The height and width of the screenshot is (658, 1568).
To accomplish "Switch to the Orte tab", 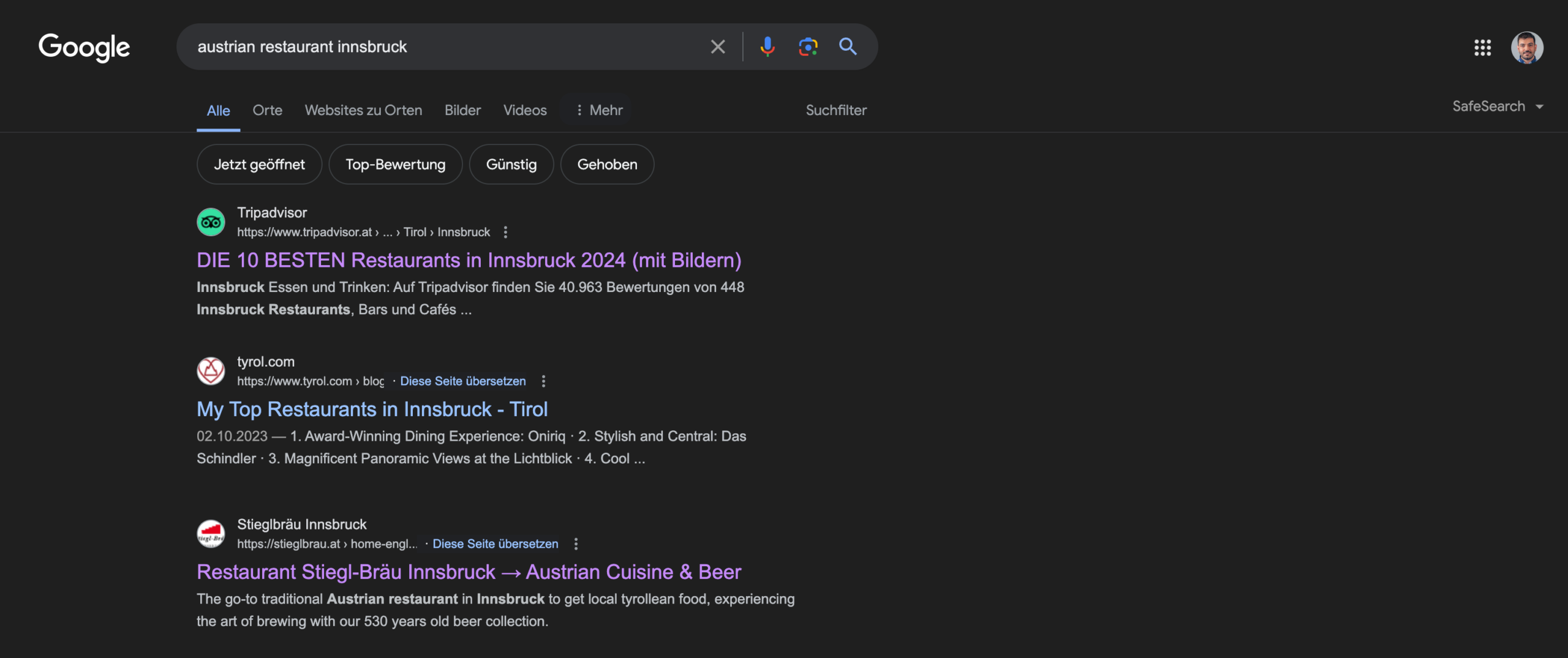I will pyautogui.click(x=267, y=110).
